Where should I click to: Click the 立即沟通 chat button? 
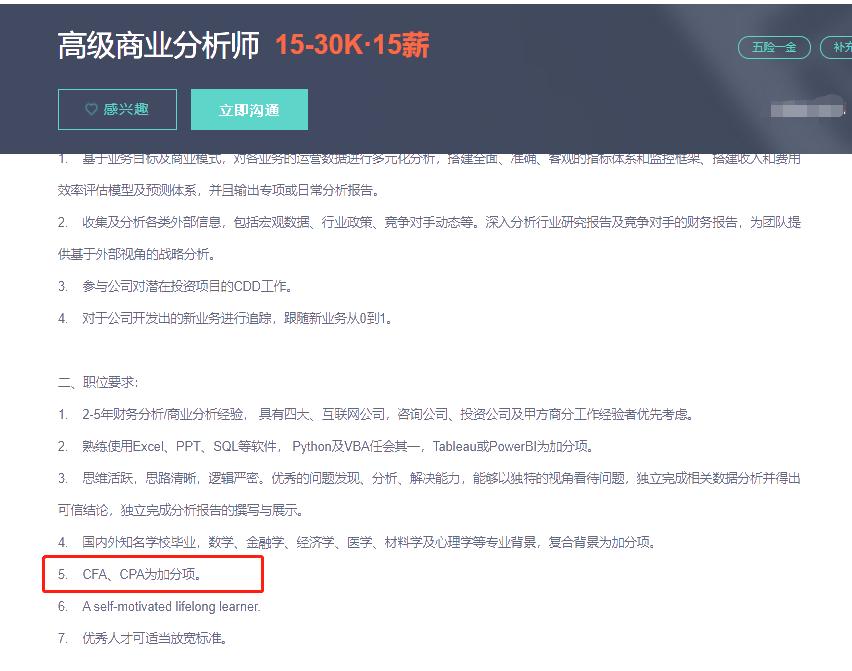[249, 109]
